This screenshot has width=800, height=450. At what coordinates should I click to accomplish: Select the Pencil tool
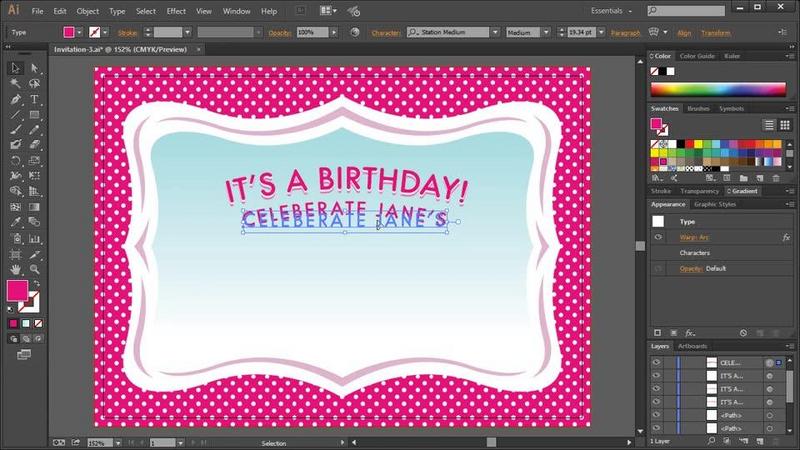(x=34, y=130)
